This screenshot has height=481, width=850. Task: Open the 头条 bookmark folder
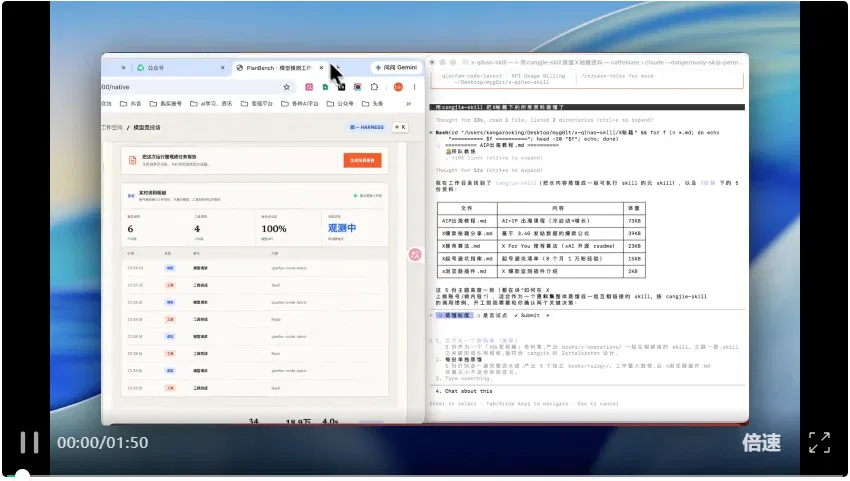click(372, 104)
